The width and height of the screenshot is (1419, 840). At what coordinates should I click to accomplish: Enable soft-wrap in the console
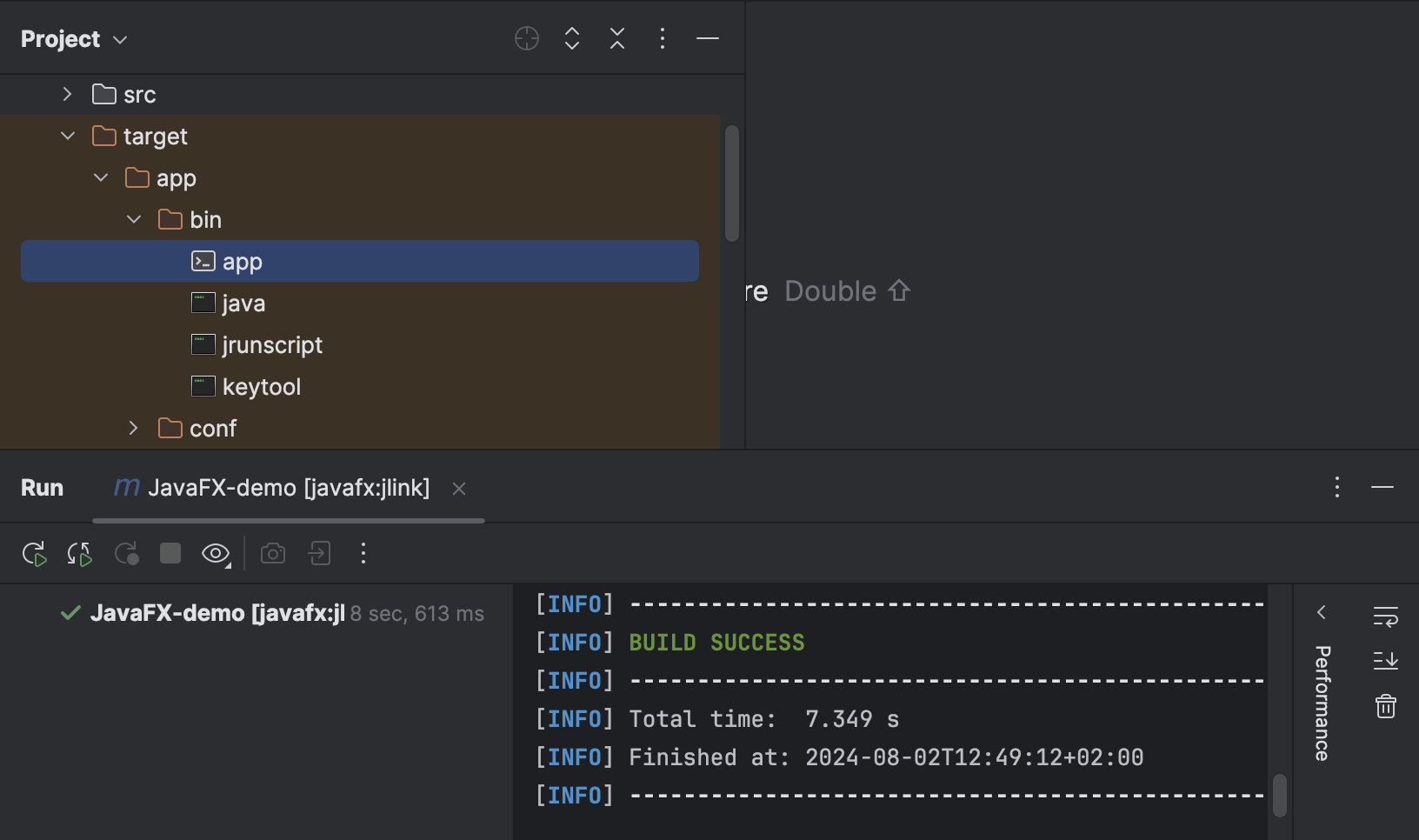pos(1386,616)
